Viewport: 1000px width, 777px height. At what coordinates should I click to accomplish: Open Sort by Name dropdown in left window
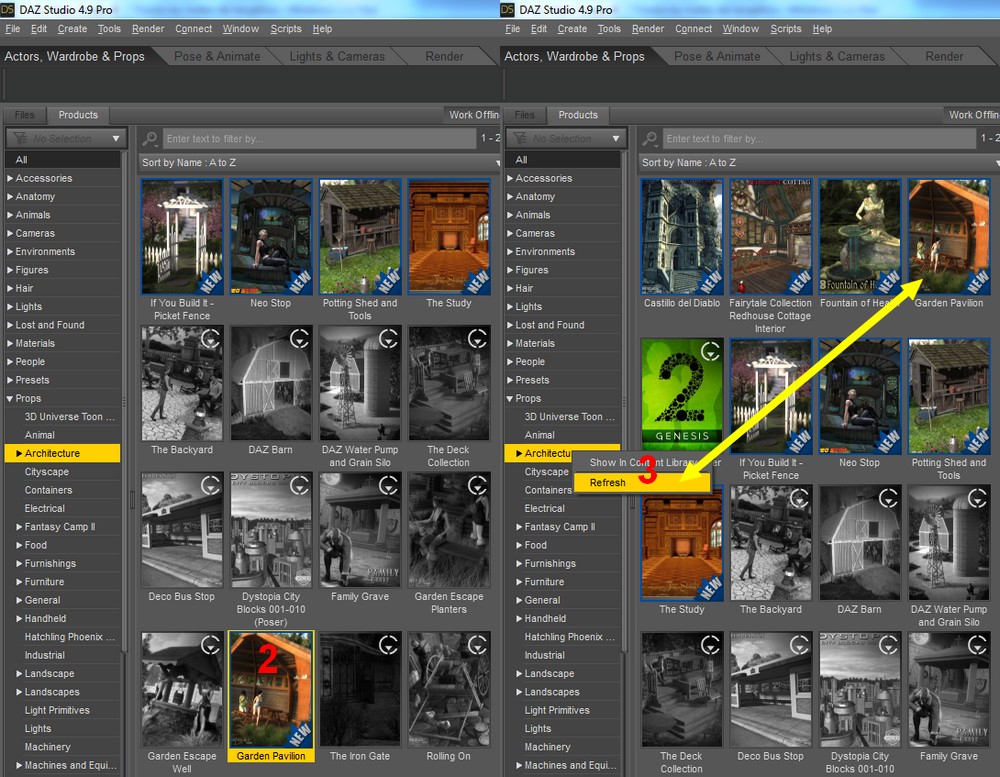(319, 163)
